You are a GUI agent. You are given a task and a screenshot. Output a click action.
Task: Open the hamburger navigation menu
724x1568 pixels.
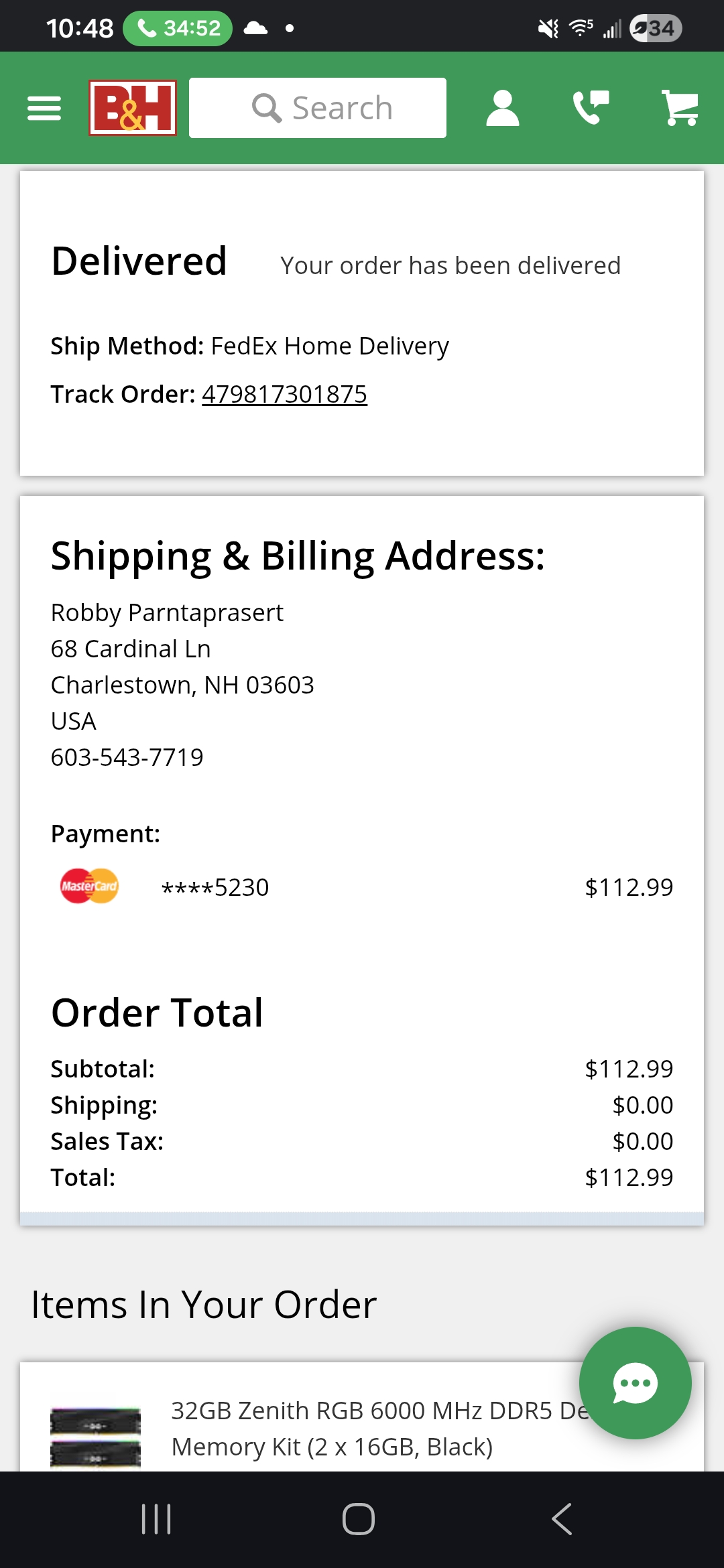point(44,108)
